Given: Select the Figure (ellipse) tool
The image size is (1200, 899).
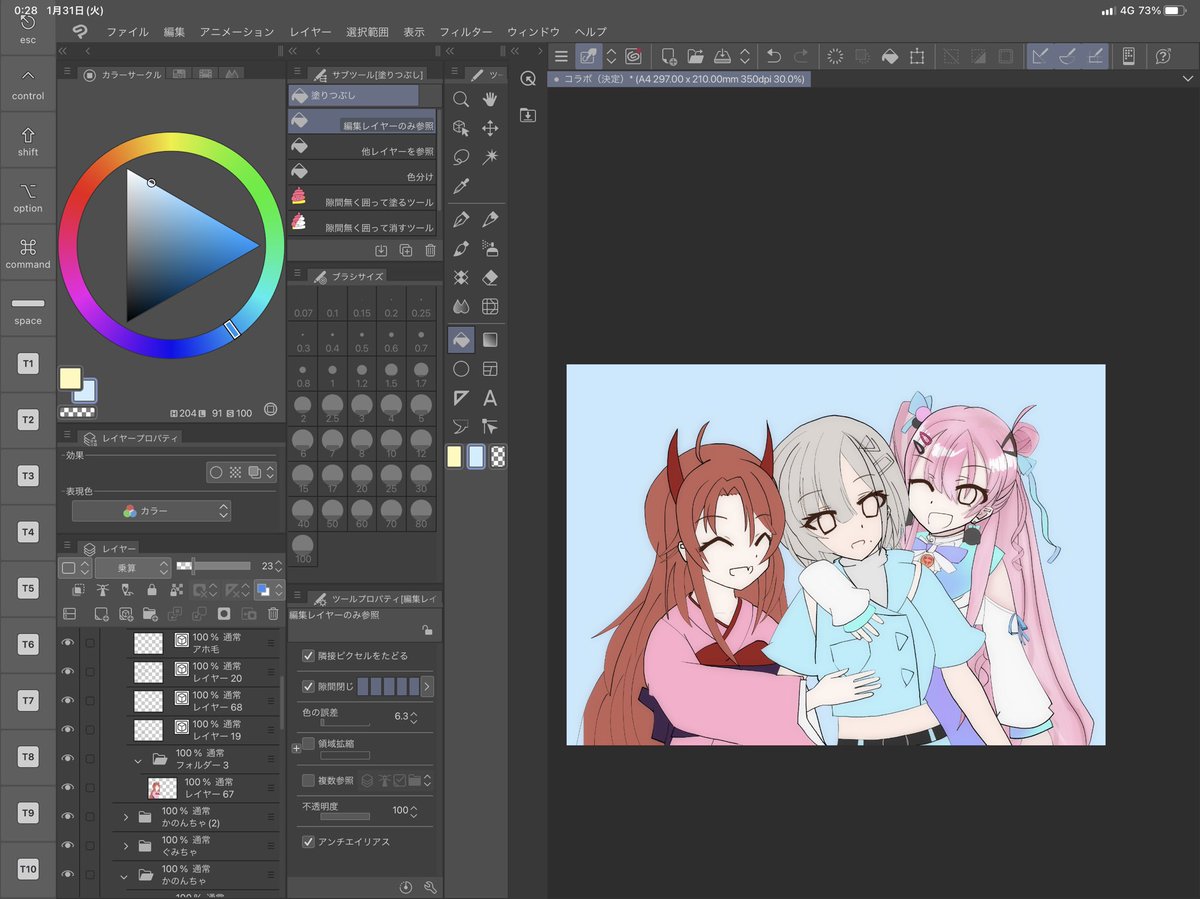Looking at the screenshot, I should click(461, 369).
